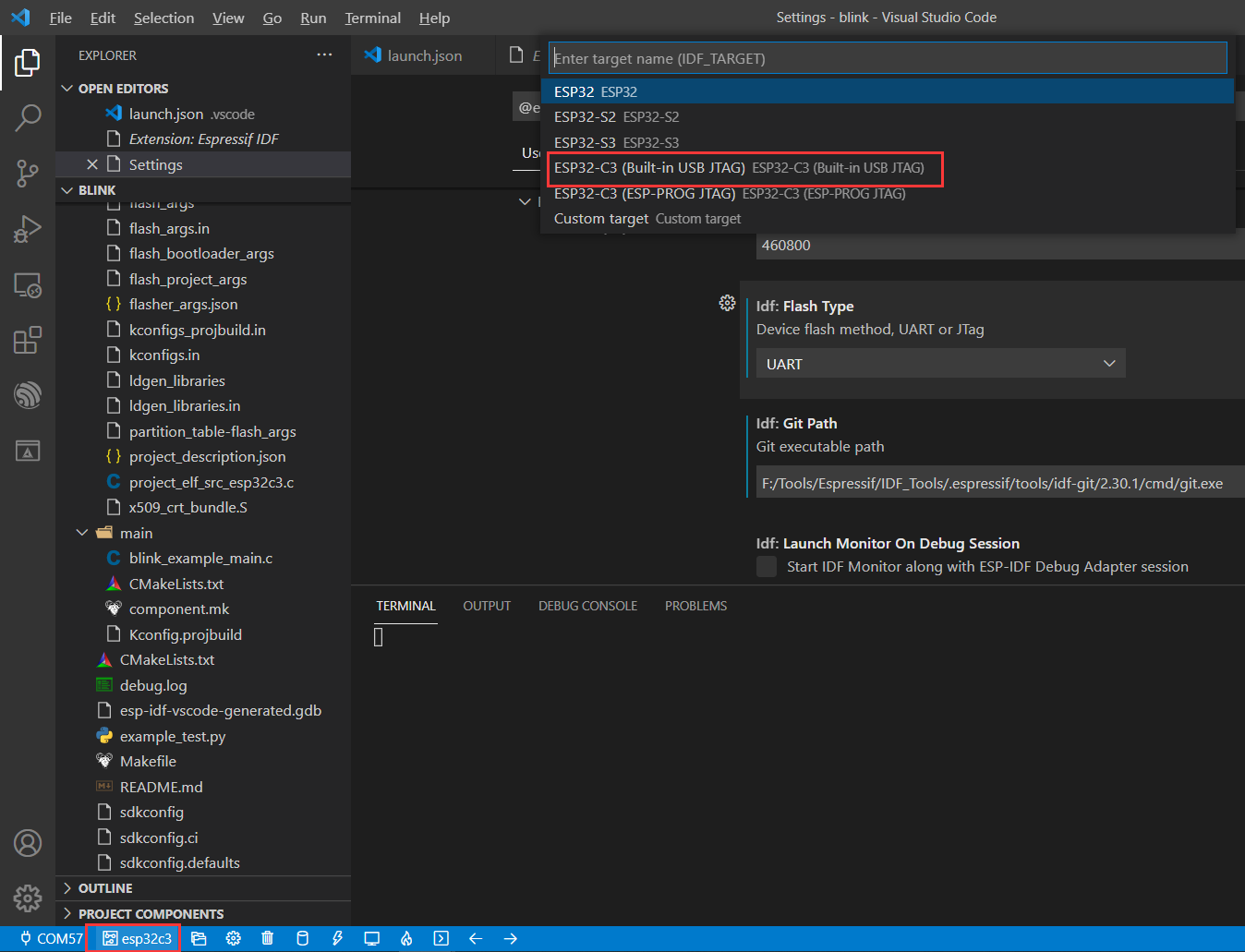Image resolution: width=1245 pixels, height=952 pixels.
Task: Click the trash full-clean icon in status bar
Action: tap(268, 939)
